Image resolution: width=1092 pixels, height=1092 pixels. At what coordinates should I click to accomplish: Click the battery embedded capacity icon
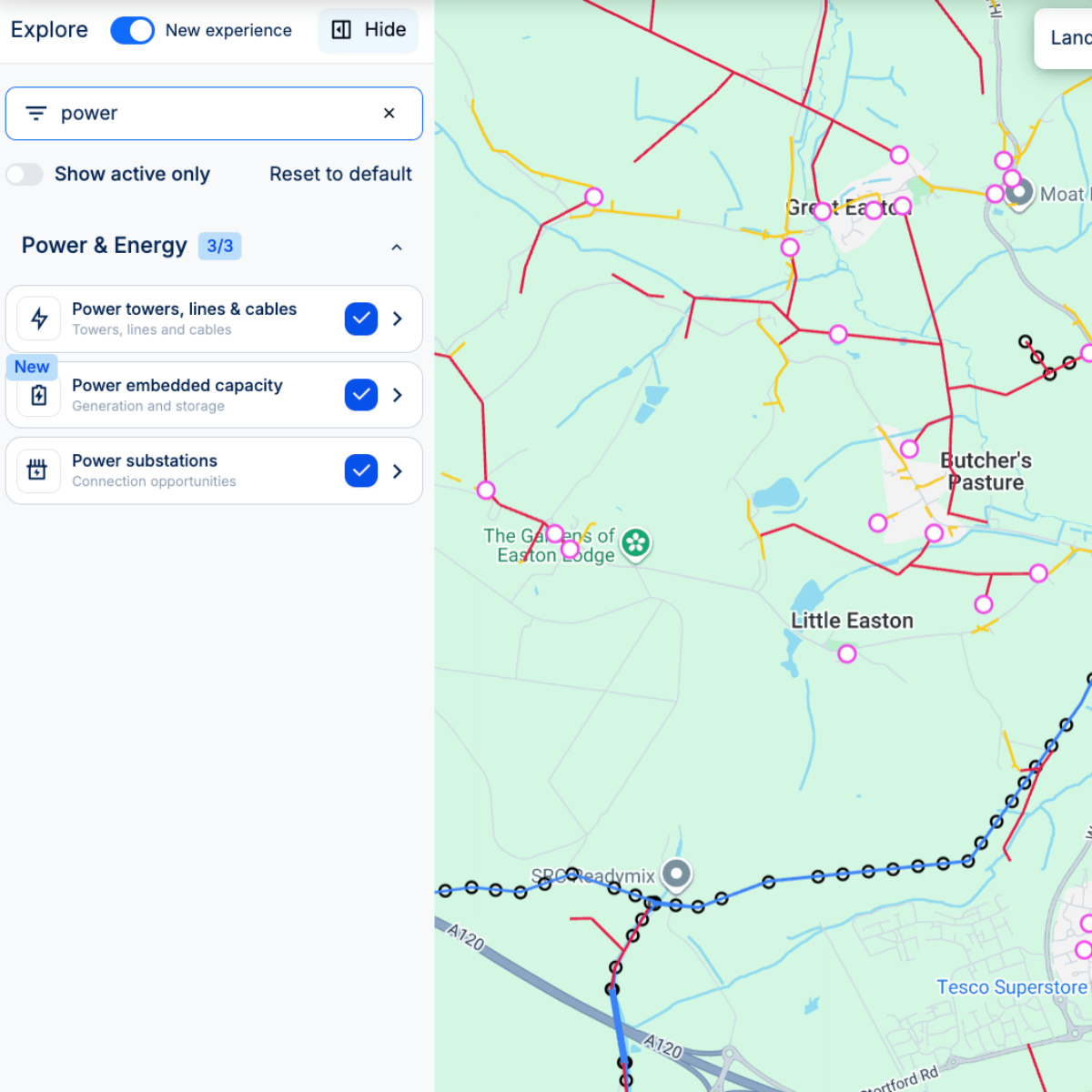pyautogui.click(x=39, y=395)
